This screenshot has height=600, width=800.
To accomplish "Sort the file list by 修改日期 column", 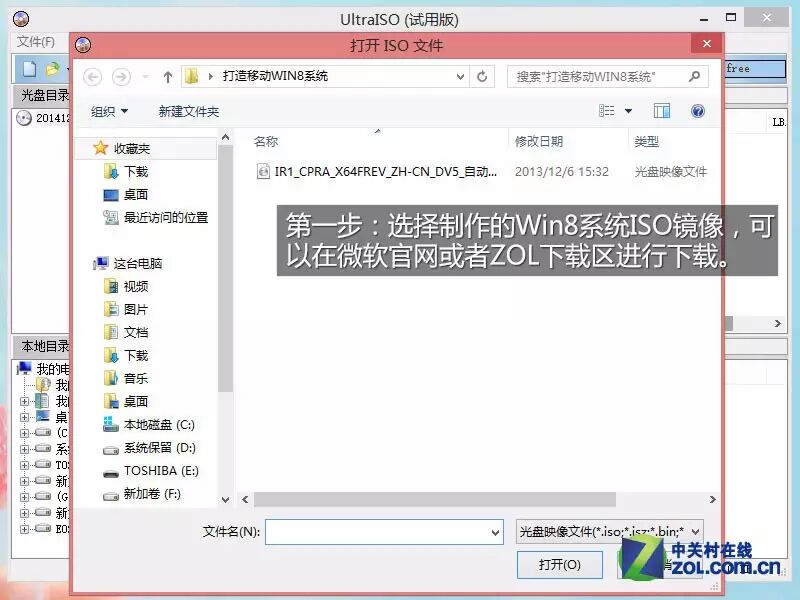I will (x=539, y=141).
